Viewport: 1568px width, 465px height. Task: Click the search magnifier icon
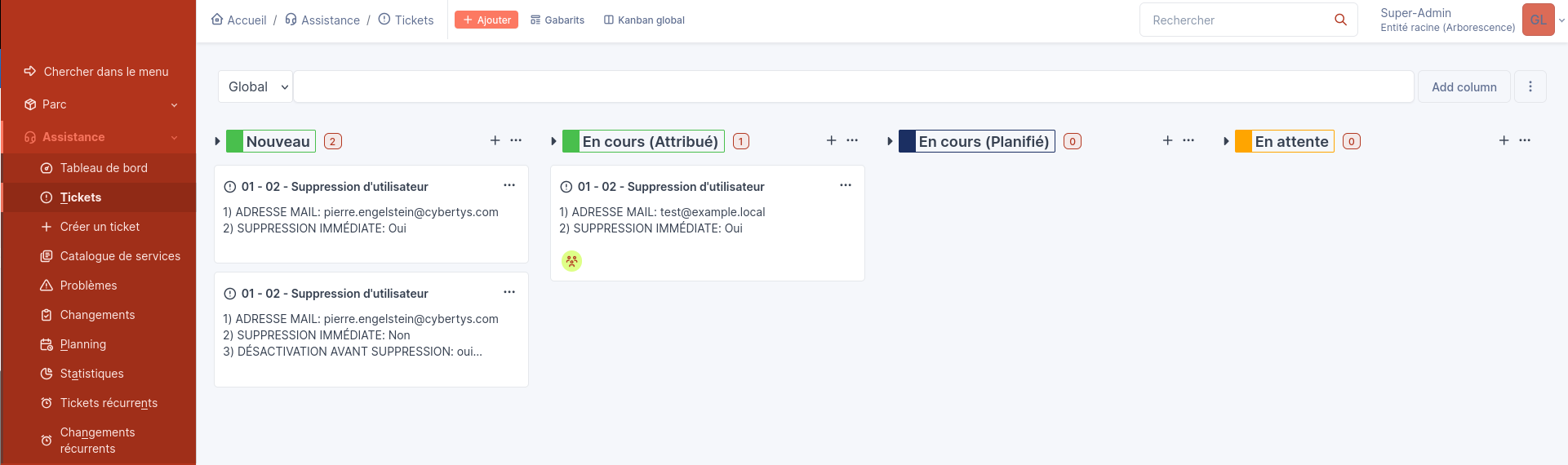pos(1340,20)
